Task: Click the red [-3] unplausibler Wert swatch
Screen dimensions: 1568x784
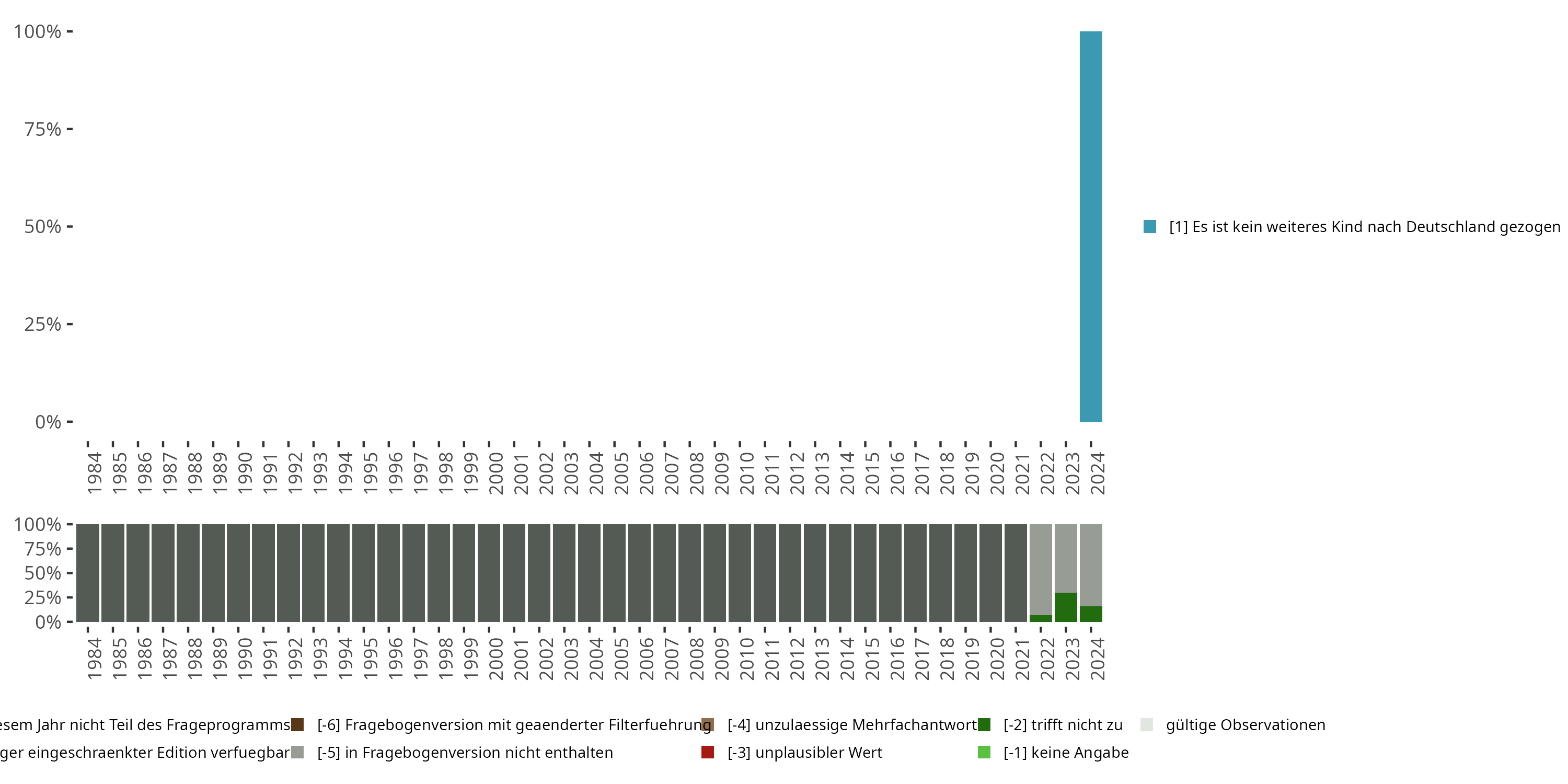Action: [707, 752]
